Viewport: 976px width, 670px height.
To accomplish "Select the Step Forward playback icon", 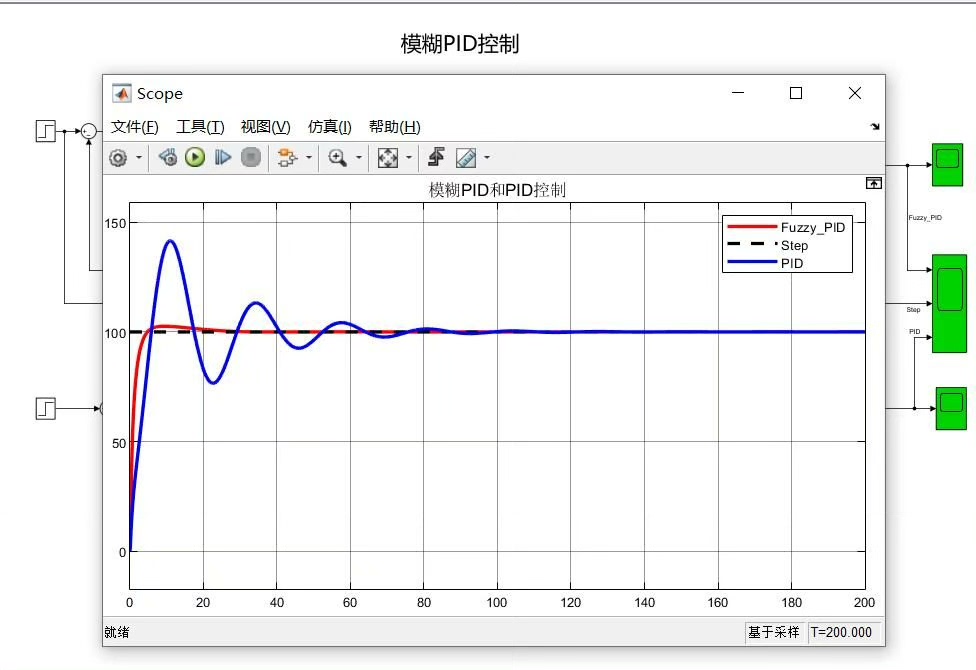I will (222, 157).
